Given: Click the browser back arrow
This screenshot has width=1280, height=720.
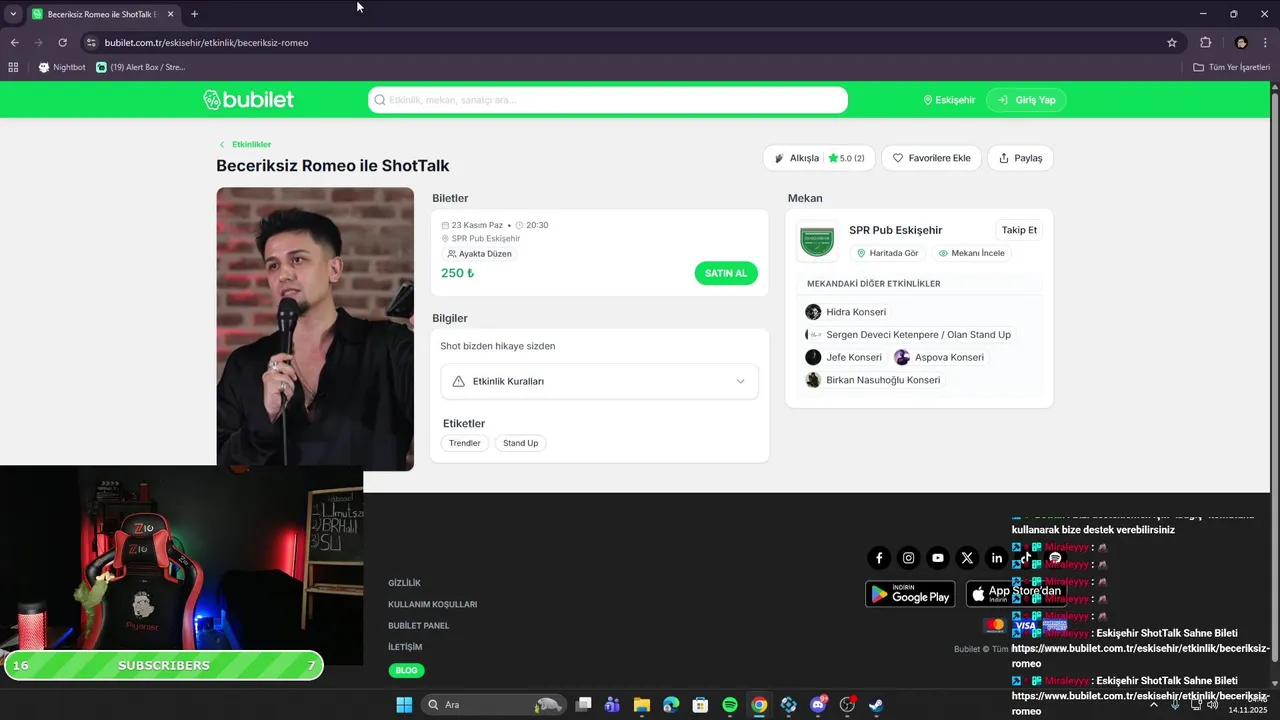Looking at the screenshot, I should click(x=14, y=43).
